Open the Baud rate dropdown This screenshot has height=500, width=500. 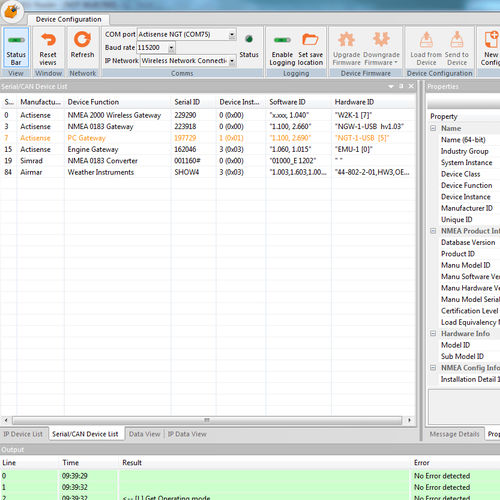click(x=171, y=48)
